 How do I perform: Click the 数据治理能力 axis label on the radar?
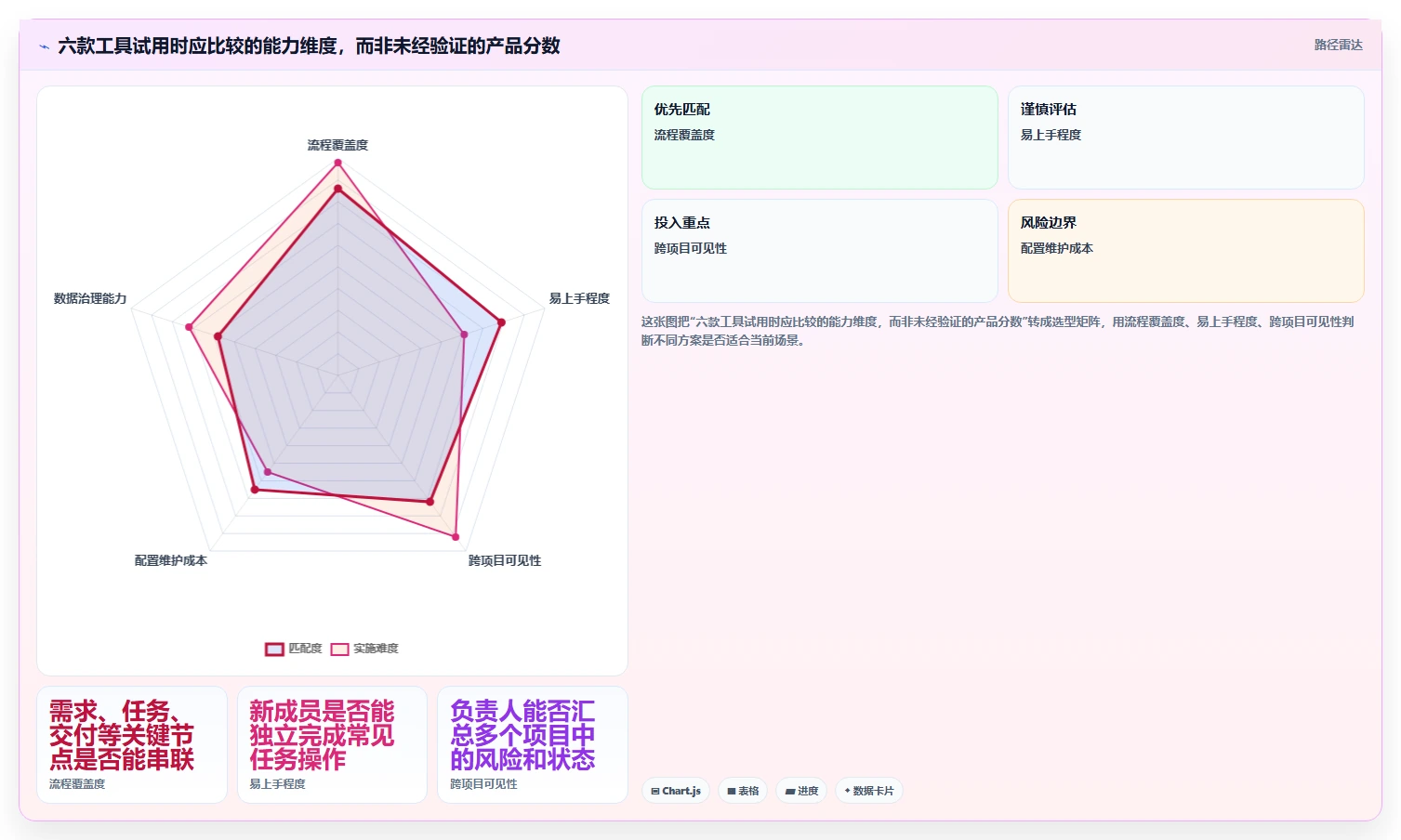(x=90, y=298)
